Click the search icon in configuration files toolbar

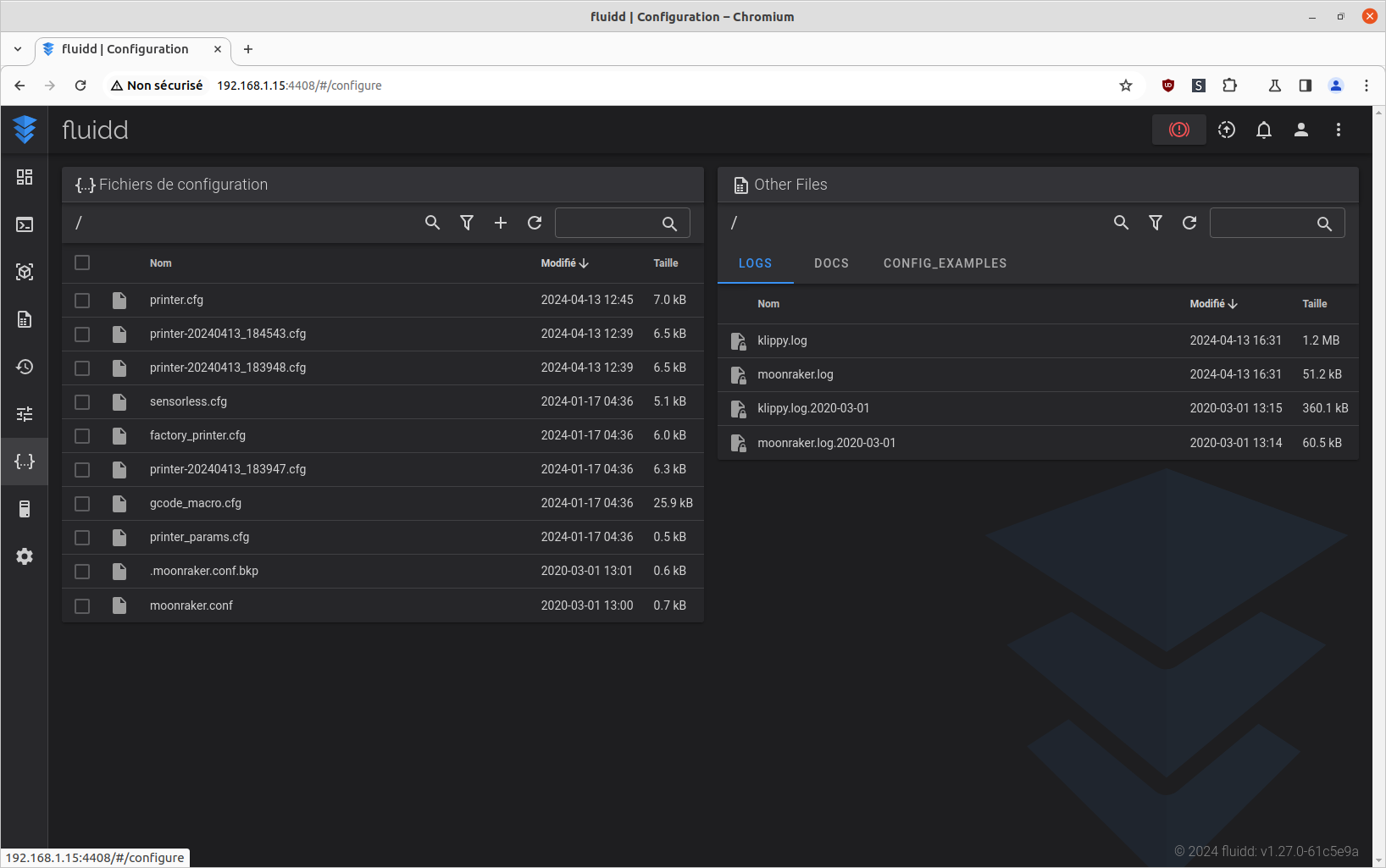coord(433,223)
